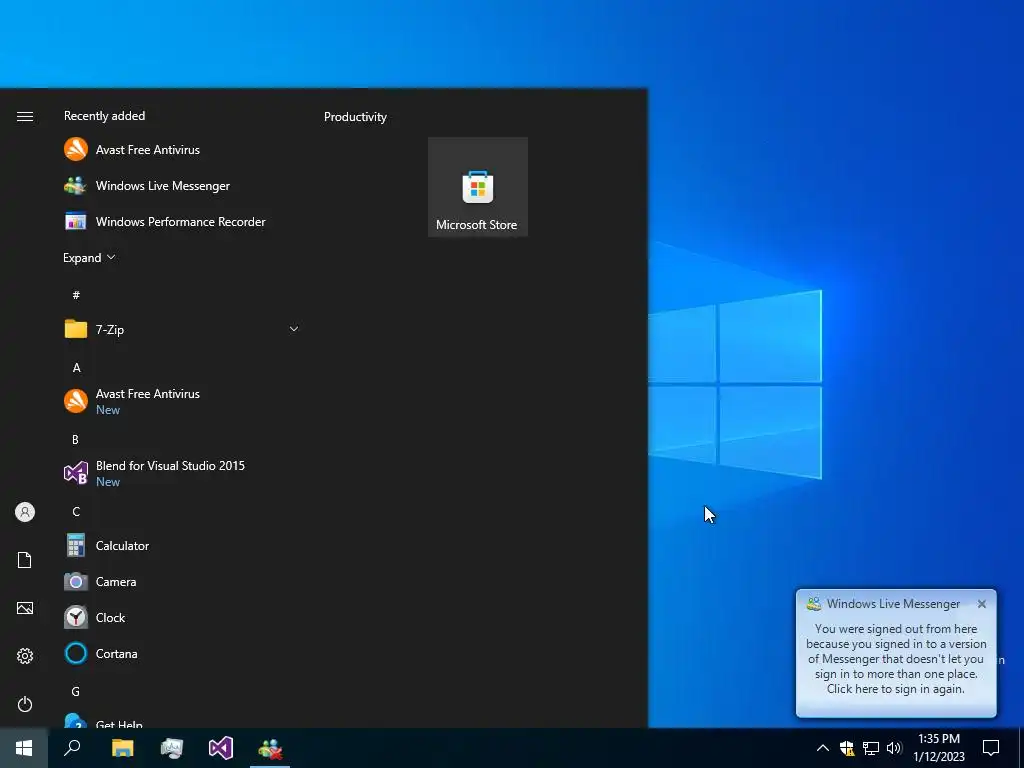Image resolution: width=1024 pixels, height=768 pixels.
Task: Open Settings gear in Start sidebar
Action: [25, 656]
